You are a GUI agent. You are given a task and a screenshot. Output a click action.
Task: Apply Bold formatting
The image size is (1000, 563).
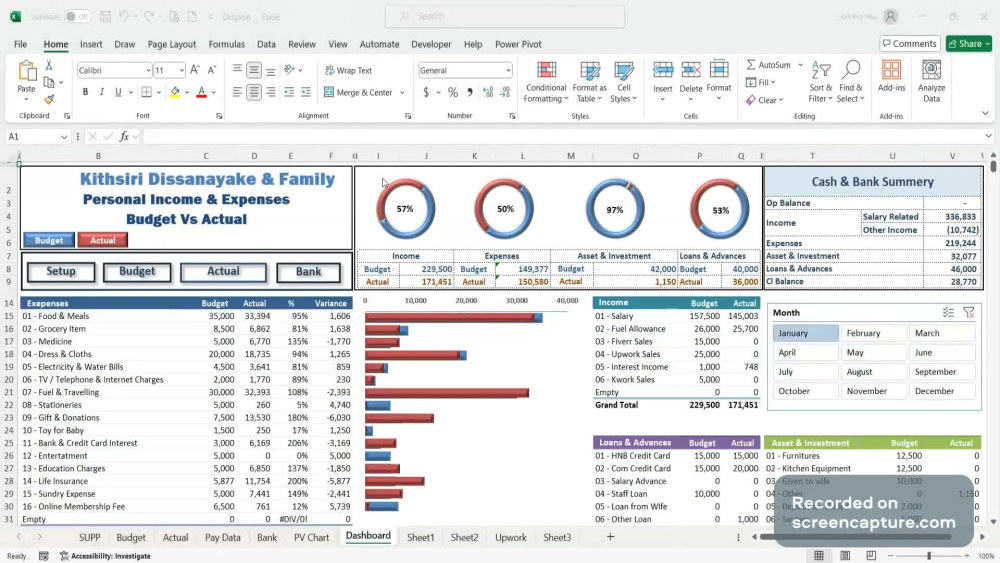pos(85,92)
